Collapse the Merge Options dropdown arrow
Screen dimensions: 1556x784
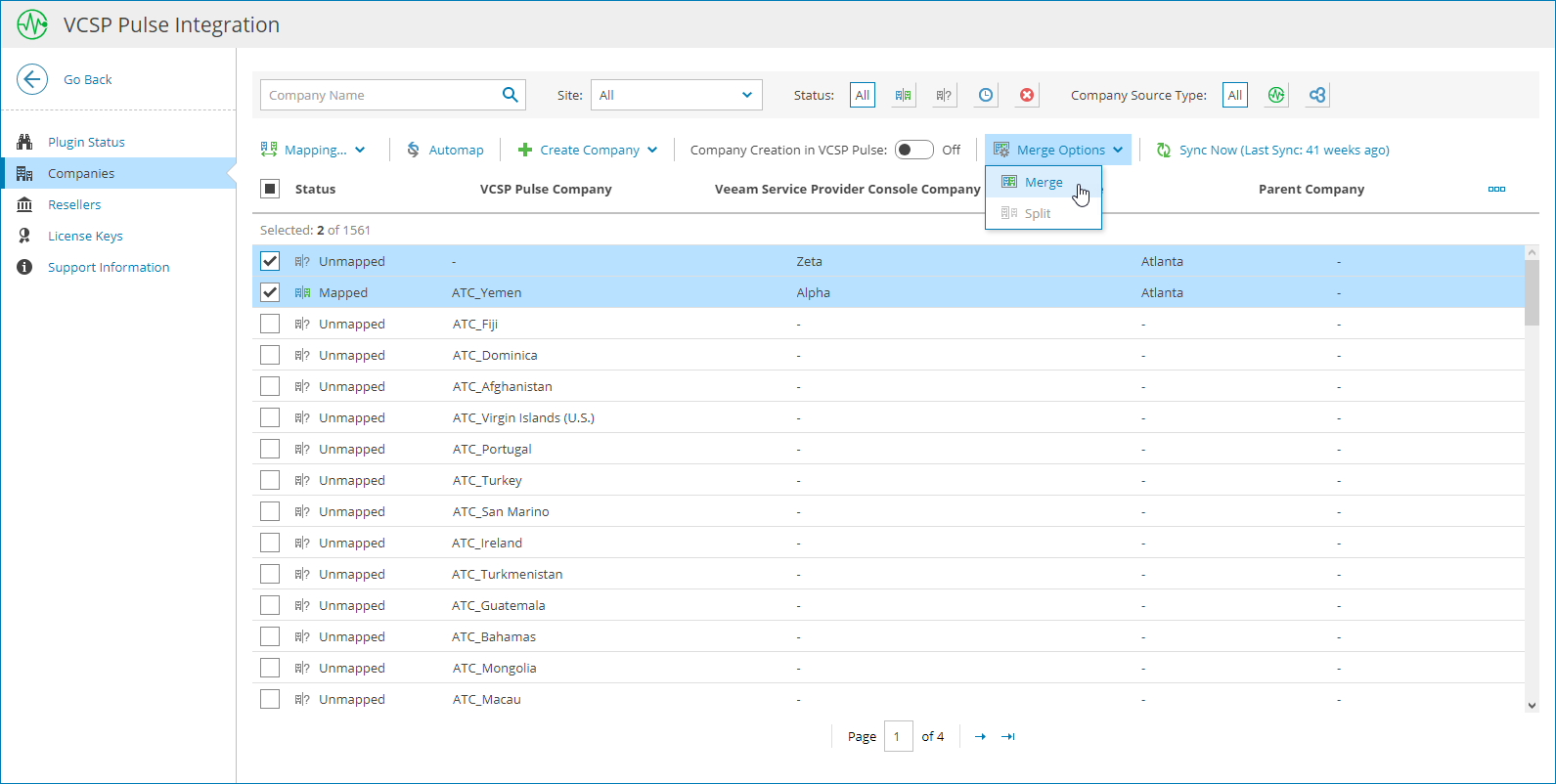click(1118, 150)
